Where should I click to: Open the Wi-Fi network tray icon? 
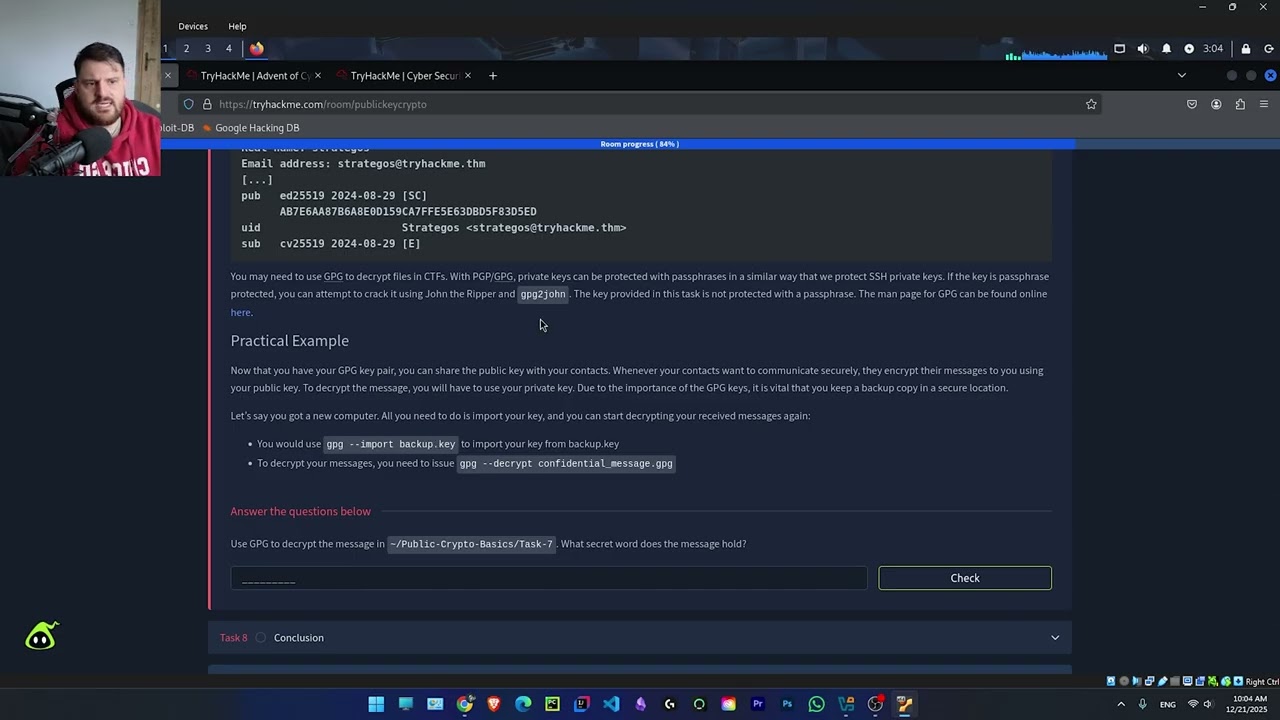(x=1193, y=704)
